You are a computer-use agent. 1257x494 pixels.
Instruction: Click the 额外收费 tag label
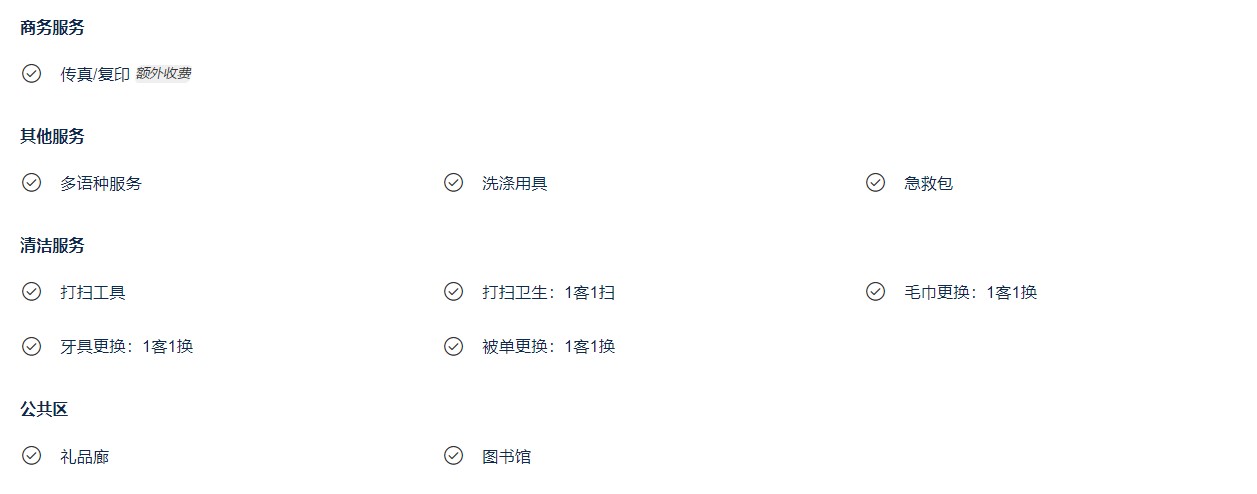[x=163, y=74]
